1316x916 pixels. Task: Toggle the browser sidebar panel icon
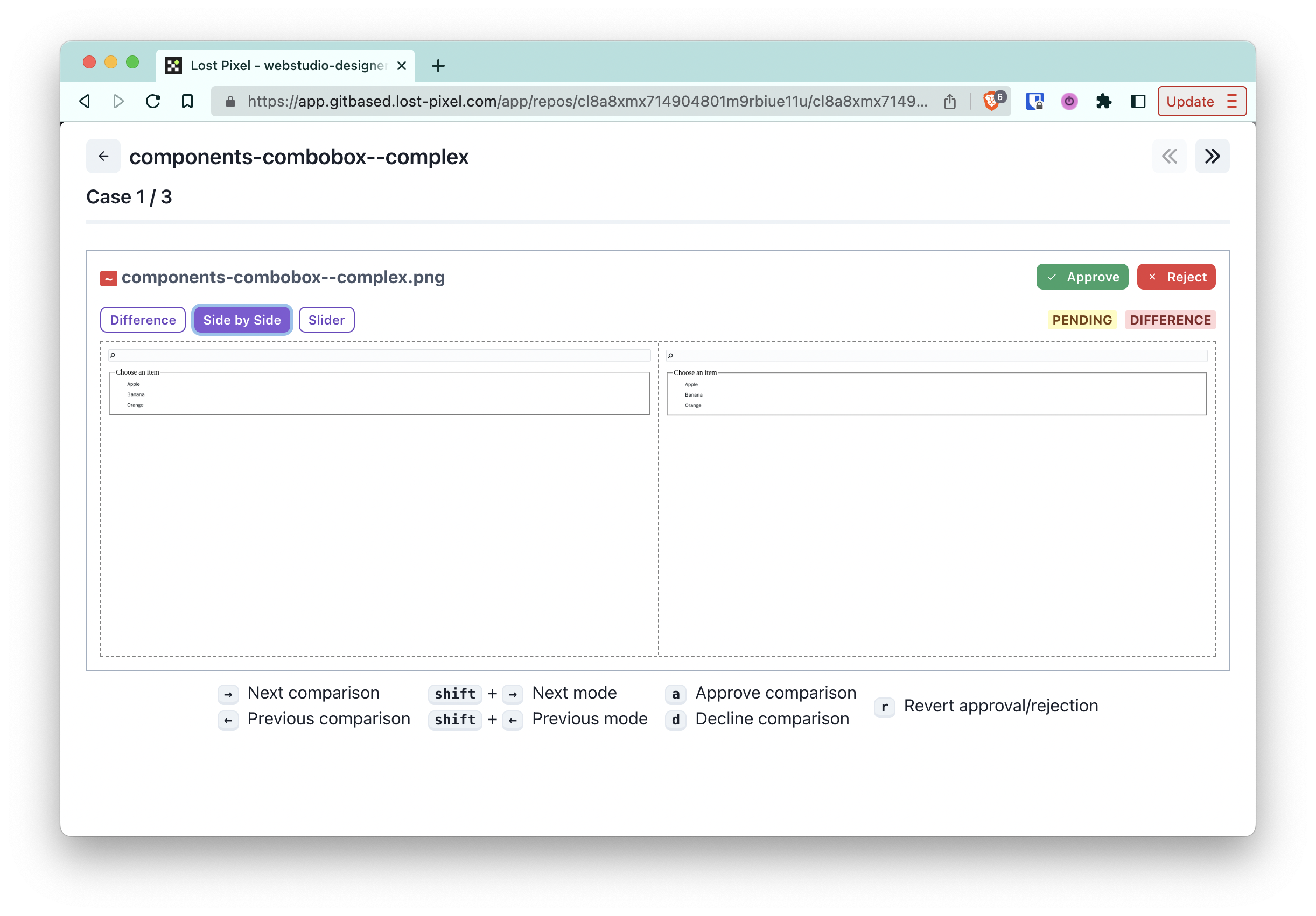pos(1138,101)
